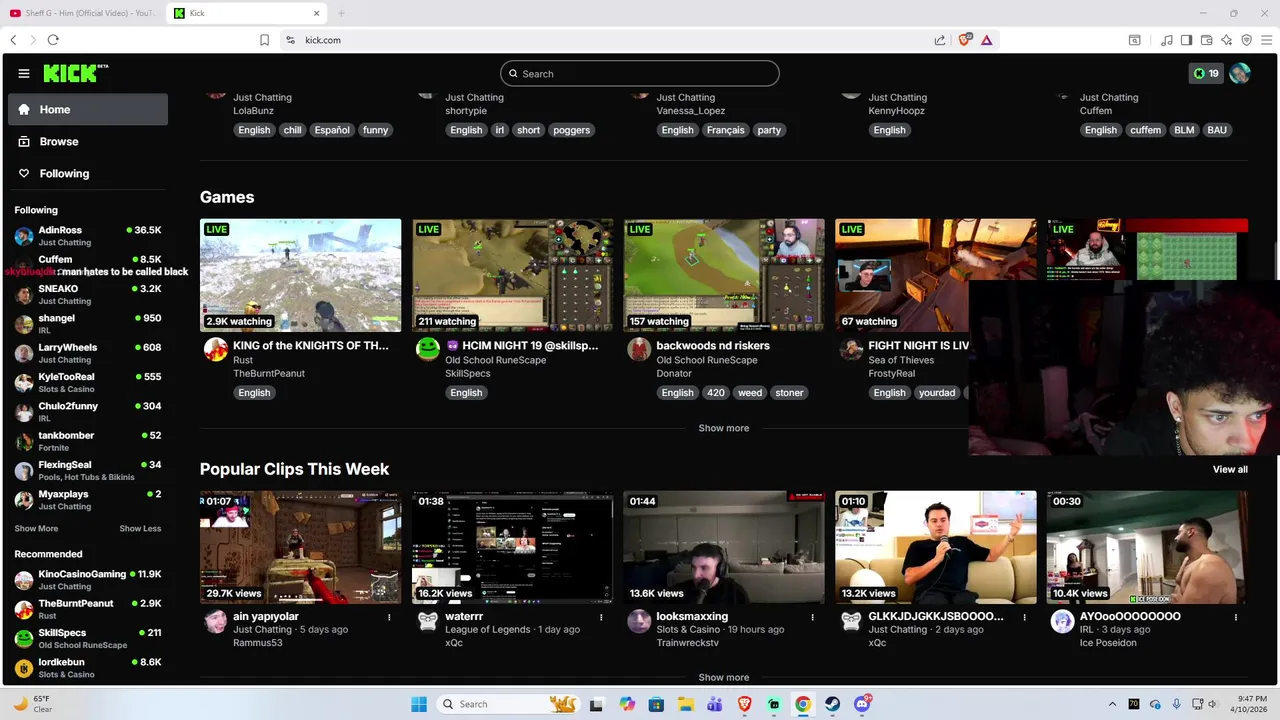Image resolution: width=1280 pixels, height=720 pixels.
Task: Open the Kick hamburger menu
Action: point(24,73)
